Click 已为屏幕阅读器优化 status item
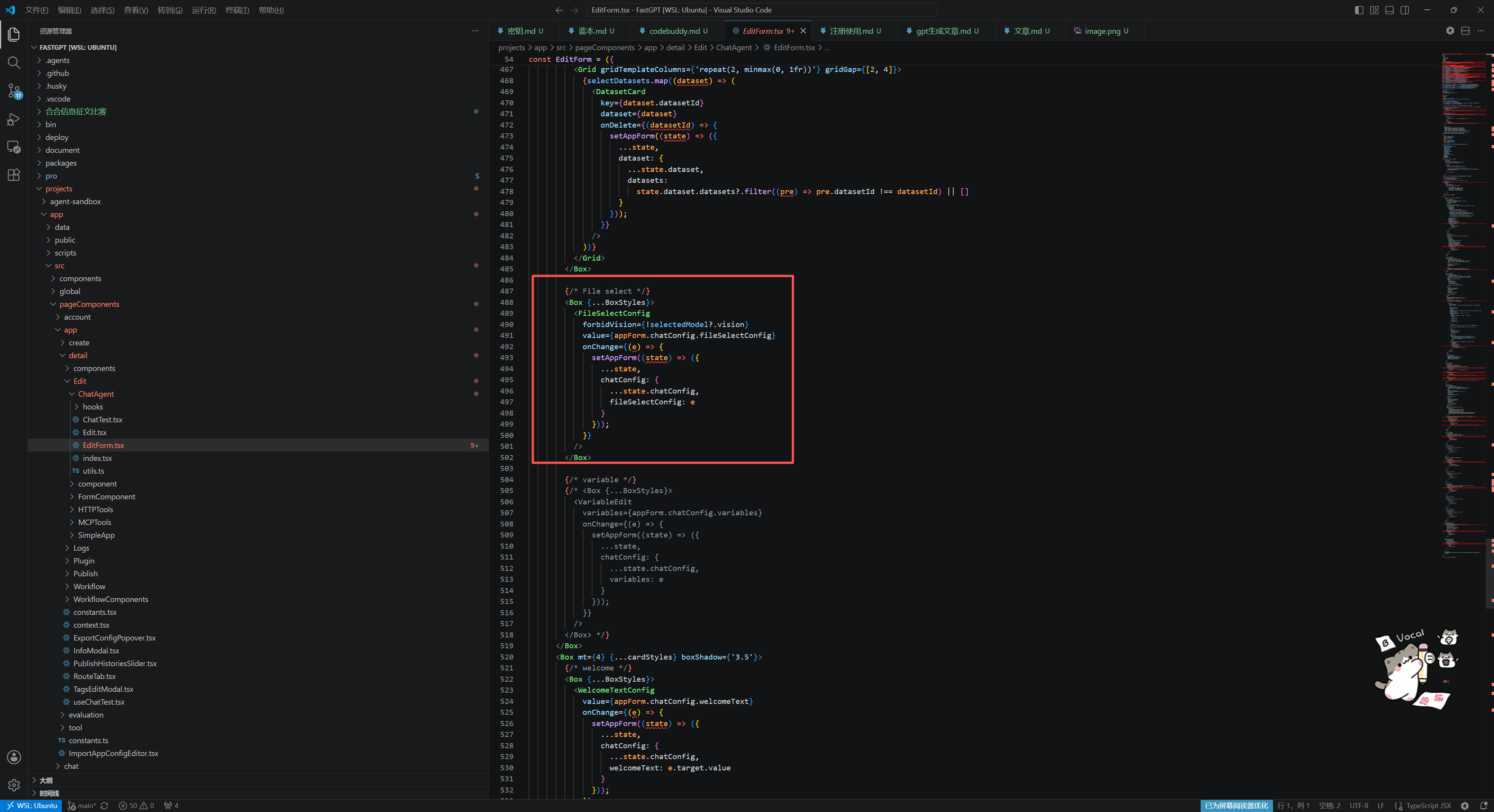1494x812 pixels. (1236, 806)
